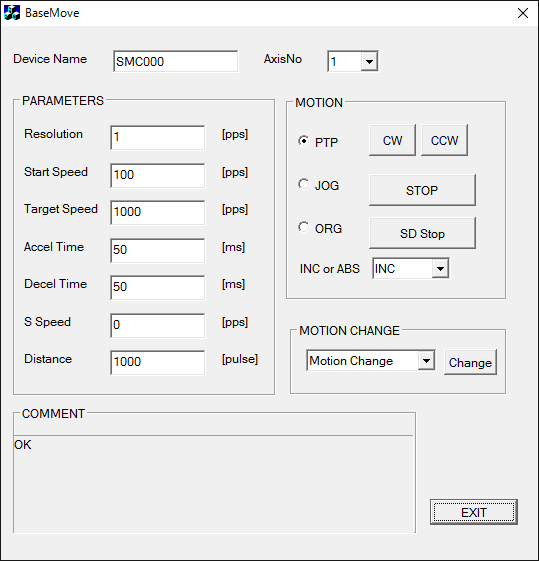
Task: Apply motion change with Change button
Action: [x=470, y=362]
